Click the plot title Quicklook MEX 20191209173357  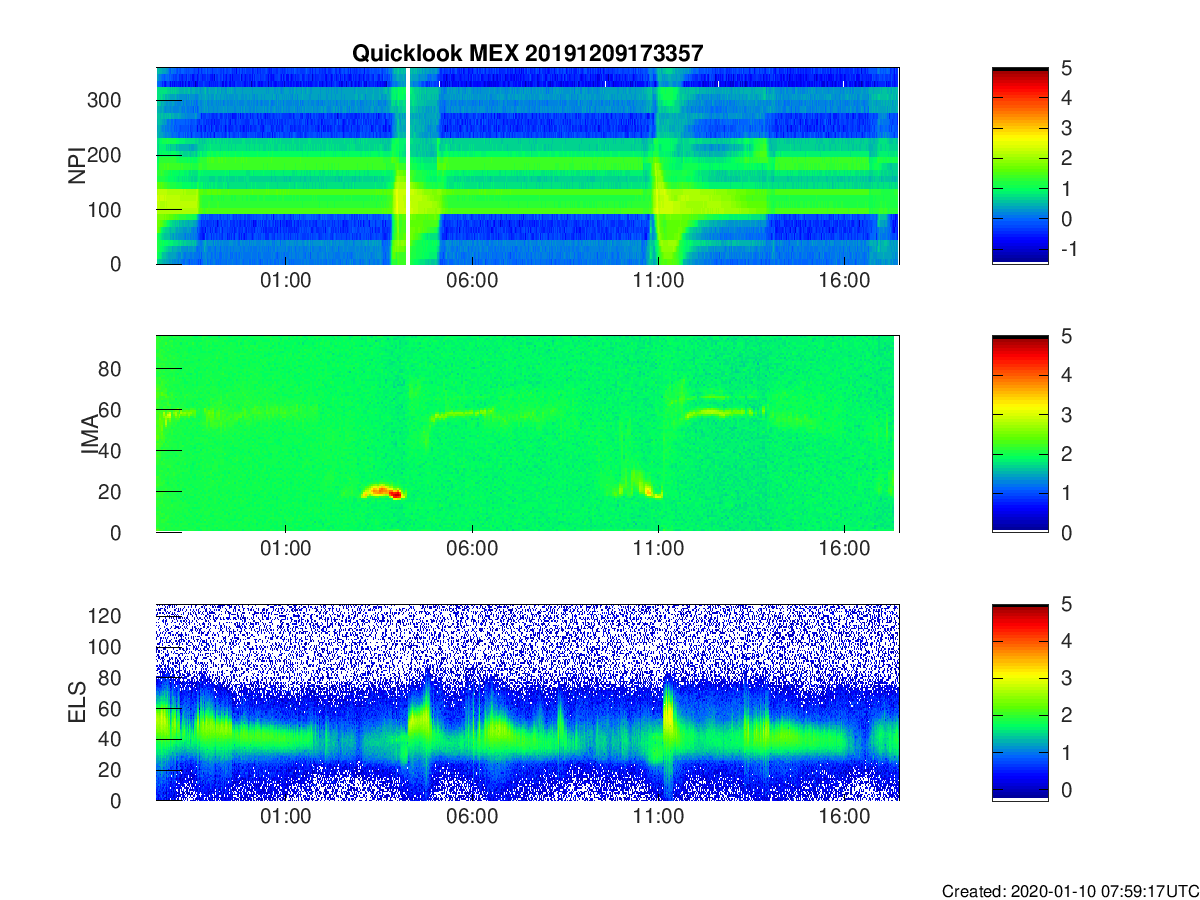[x=527, y=54]
